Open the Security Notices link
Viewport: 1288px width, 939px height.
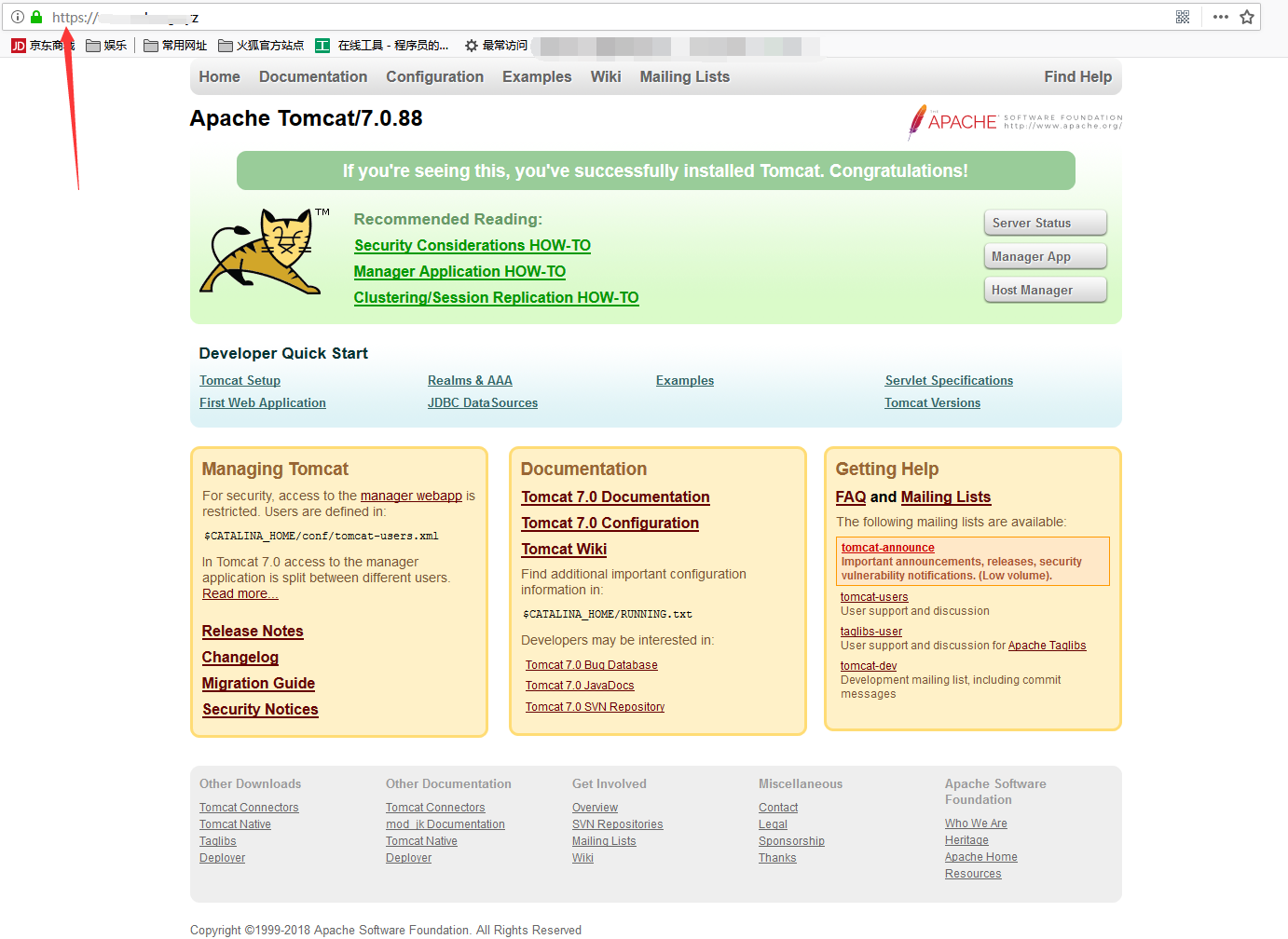pos(260,709)
